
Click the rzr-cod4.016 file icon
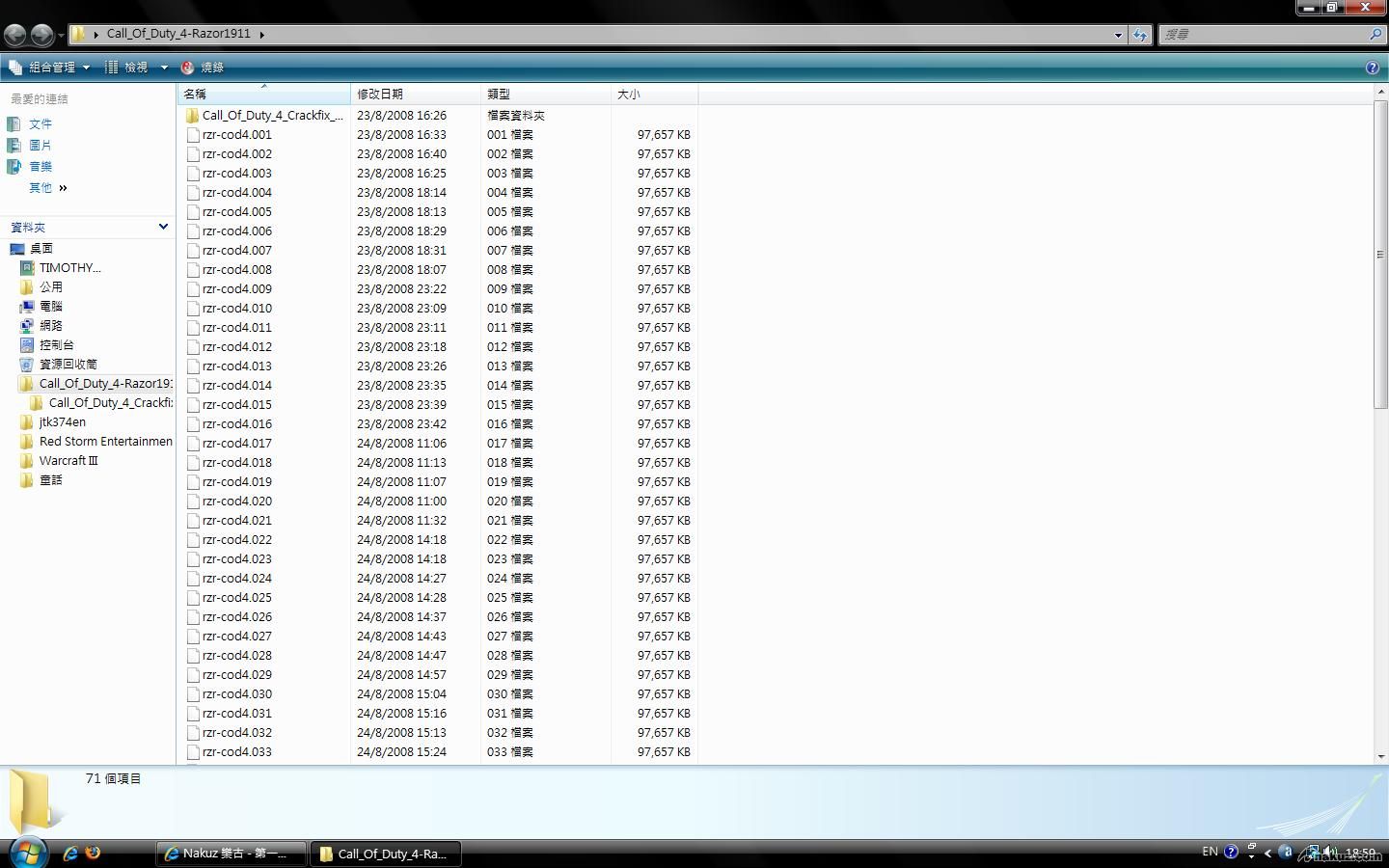193,424
